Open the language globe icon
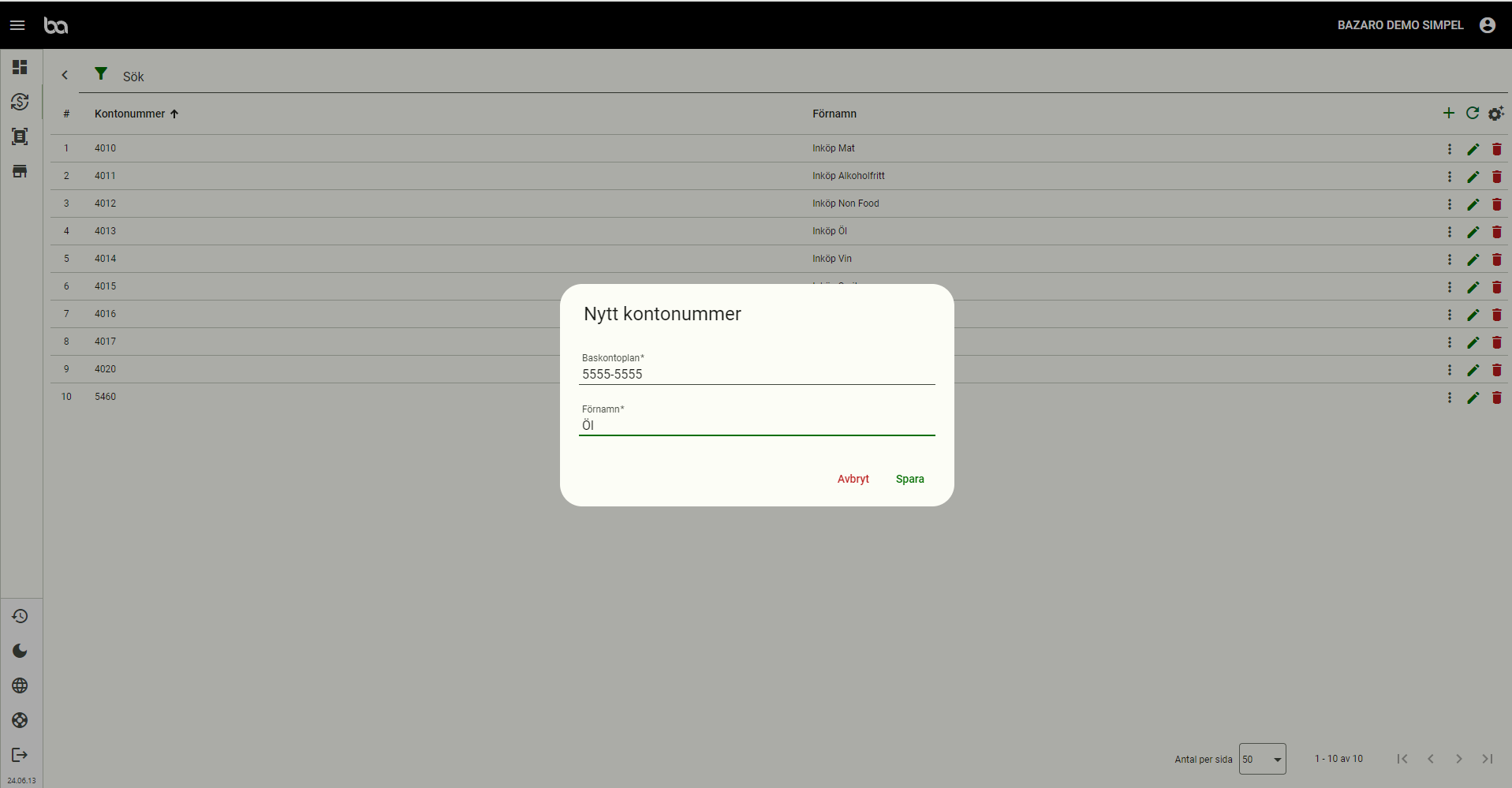1512x788 pixels. [x=20, y=685]
